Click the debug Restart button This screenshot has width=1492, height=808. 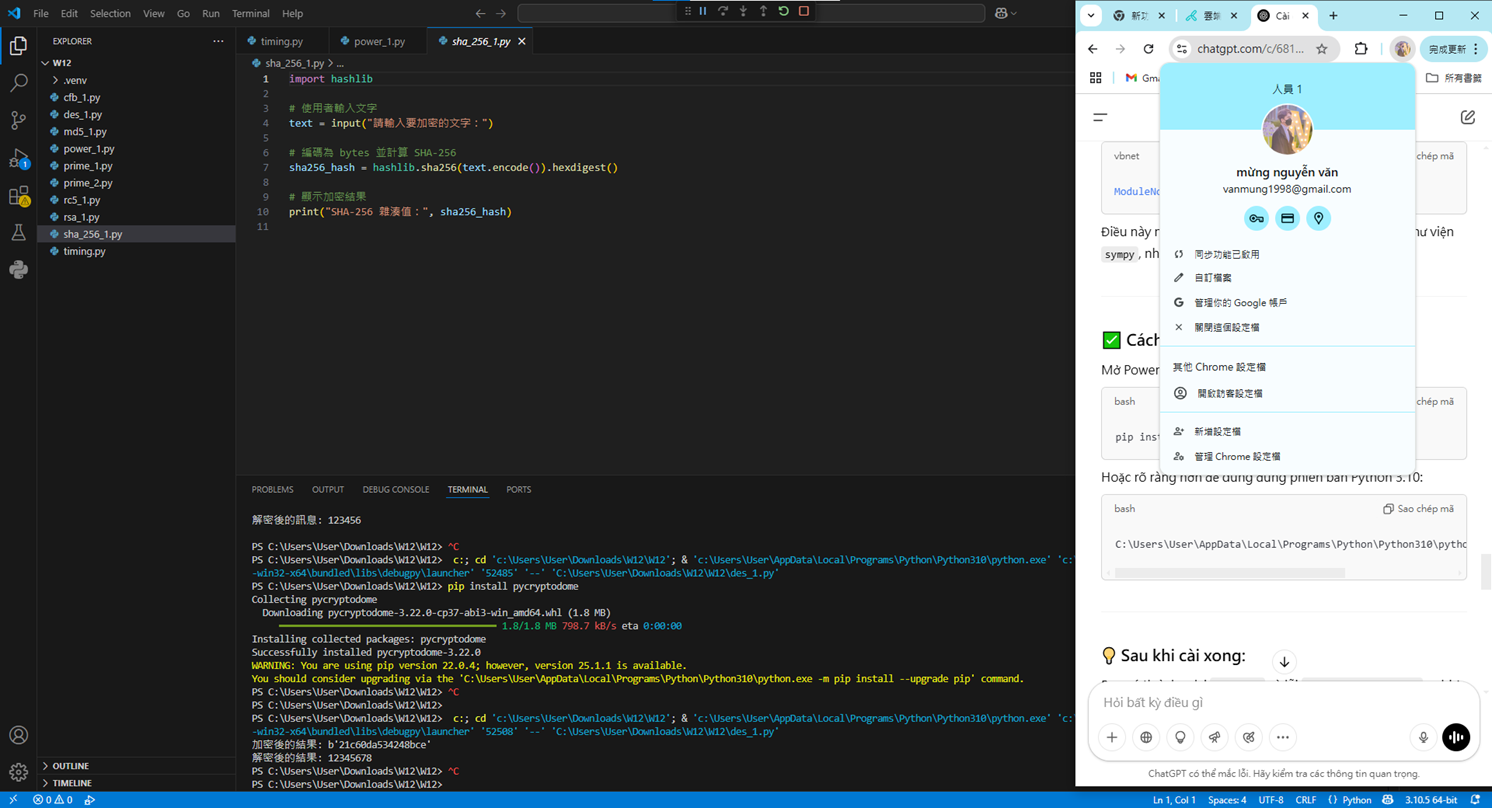pos(784,12)
